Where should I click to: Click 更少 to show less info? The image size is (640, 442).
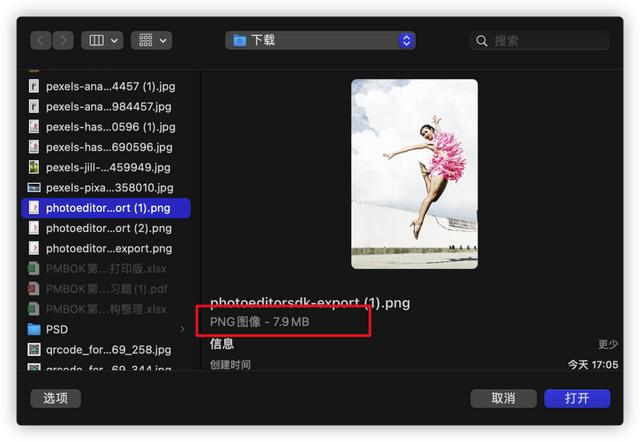(608, 344)
